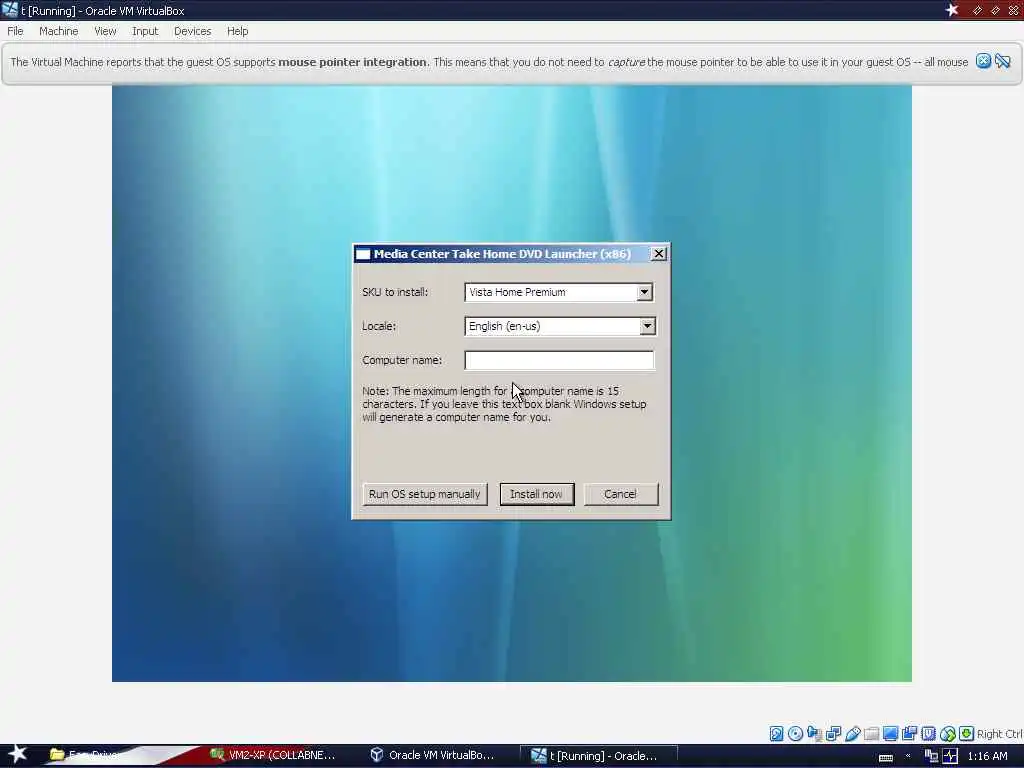The width and height of the screenshot is (1024, 768).
Task: Click the Computer name text field
Action: tap(559, 360)
